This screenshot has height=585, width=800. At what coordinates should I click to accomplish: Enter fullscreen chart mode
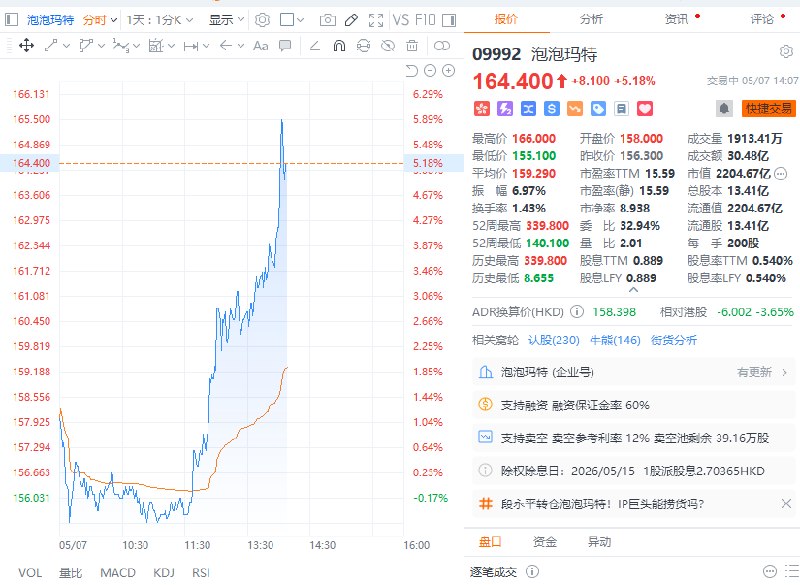coord(376,20)
